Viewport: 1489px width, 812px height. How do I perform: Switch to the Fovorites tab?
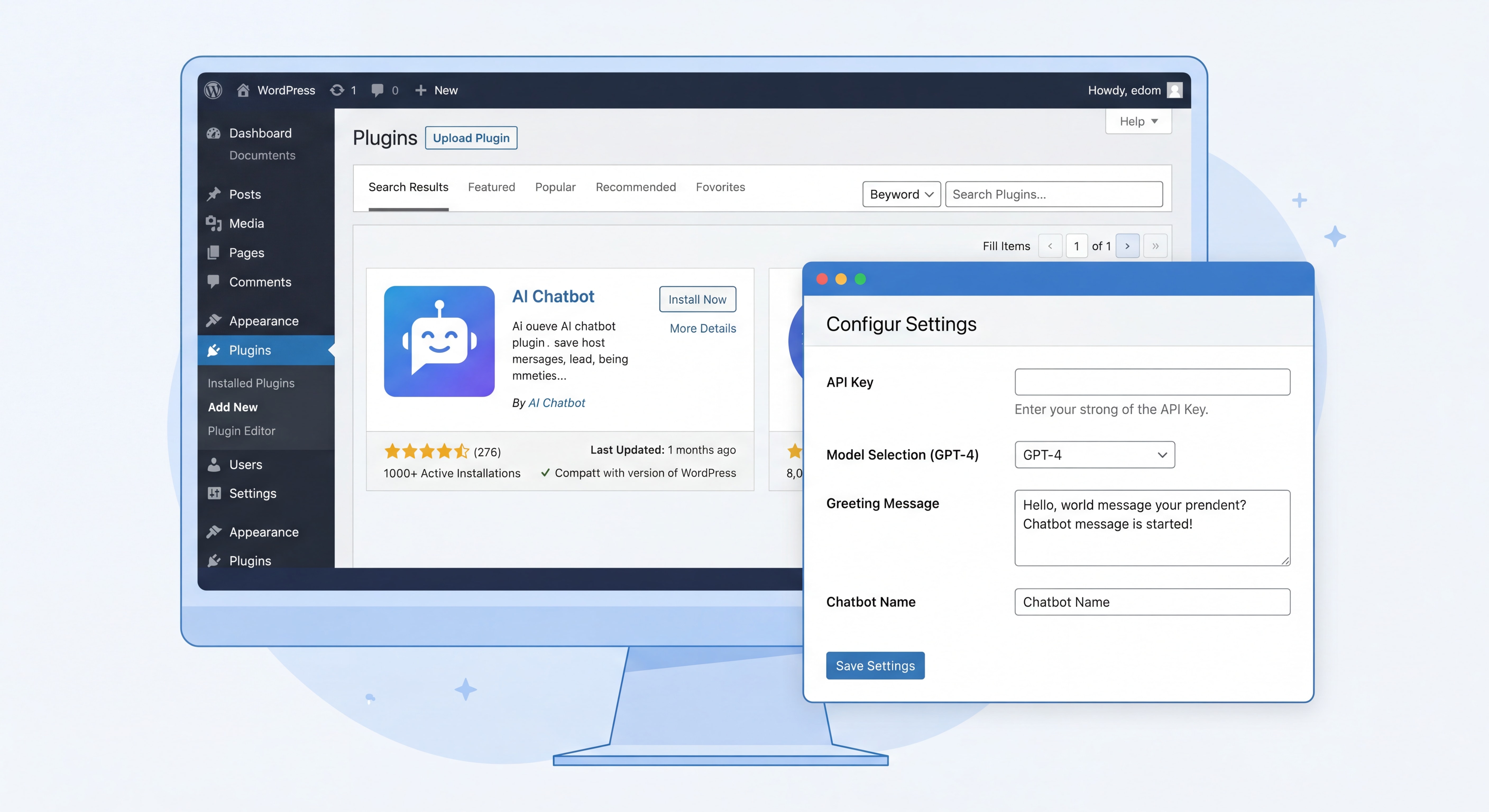pos(720,187)
